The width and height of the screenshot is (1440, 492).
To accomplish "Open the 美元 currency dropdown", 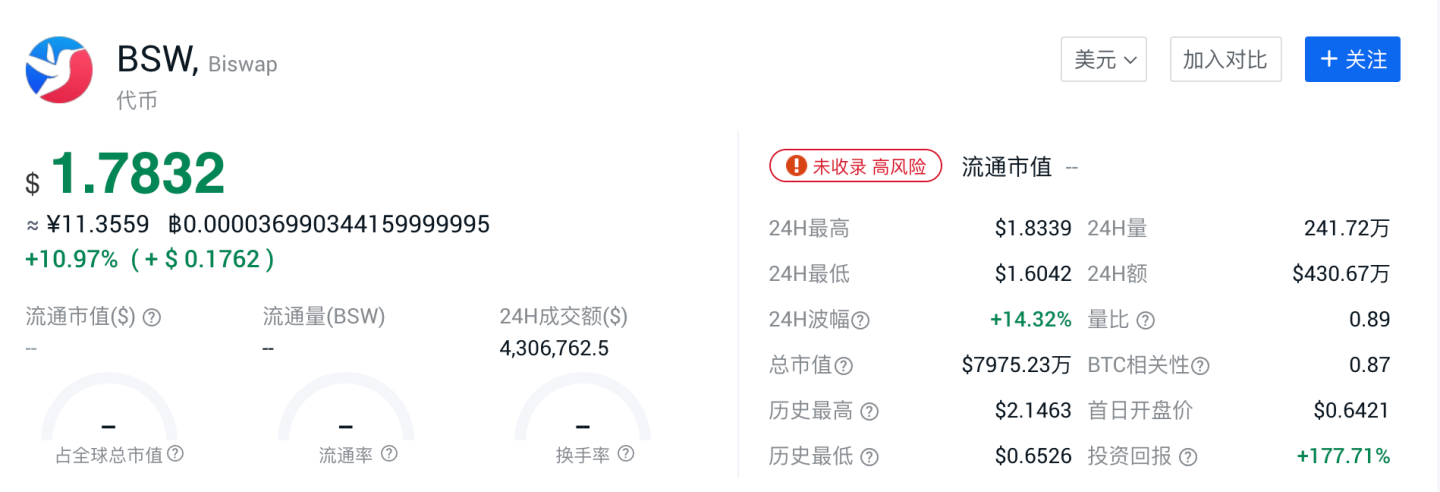I will point(1103,60).
